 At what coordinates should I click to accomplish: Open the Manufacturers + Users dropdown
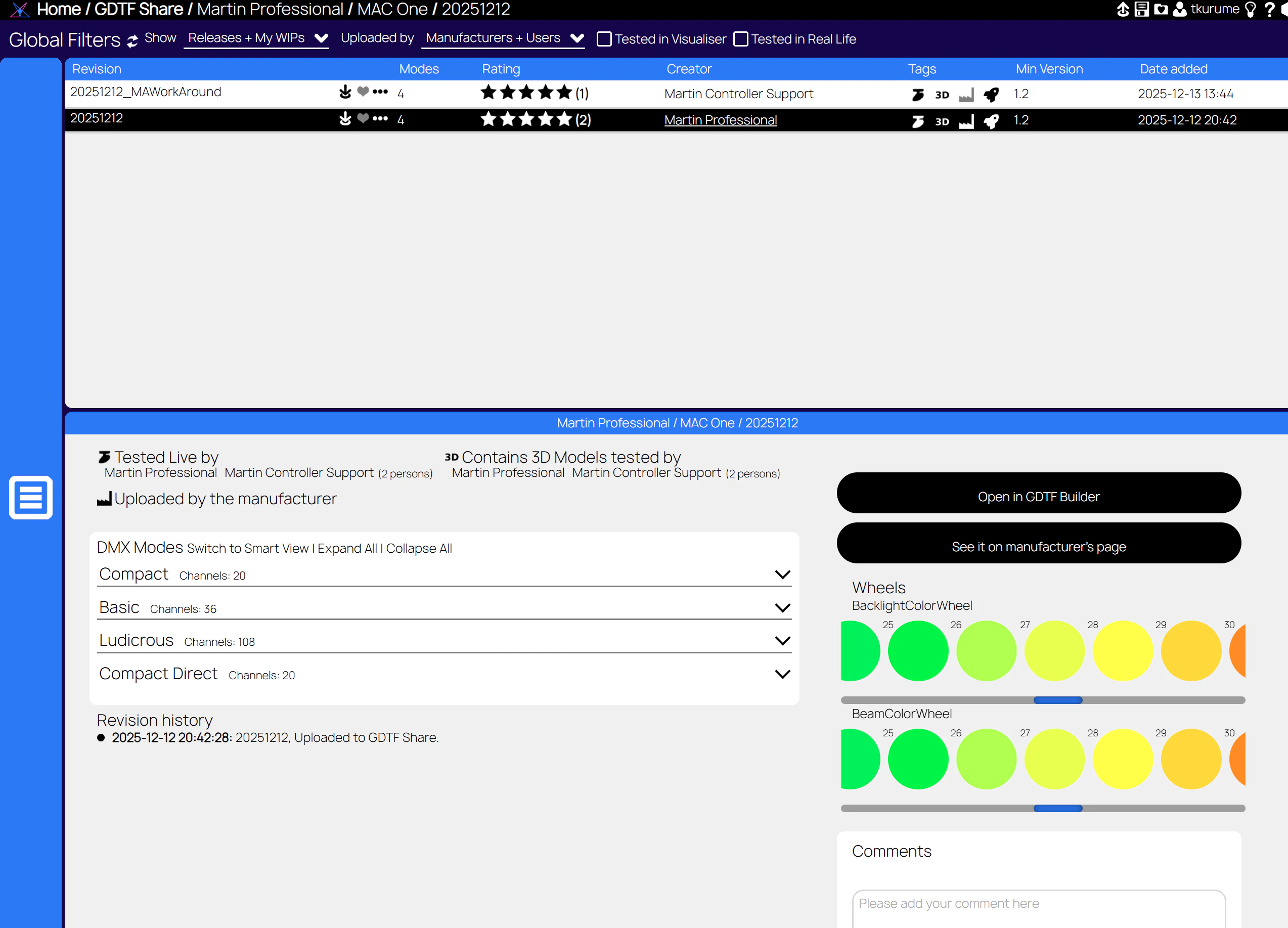(503, 38)
